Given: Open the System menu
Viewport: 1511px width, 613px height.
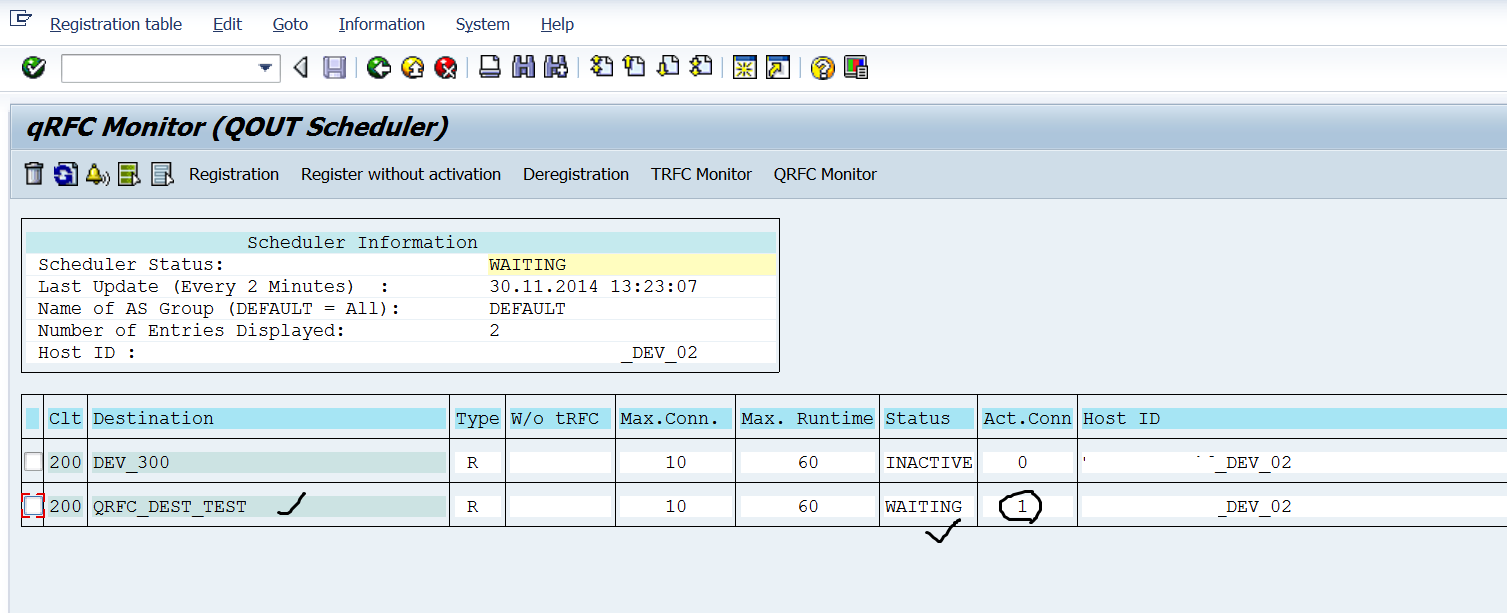Looking at the screenshot, I should (482, 24).
